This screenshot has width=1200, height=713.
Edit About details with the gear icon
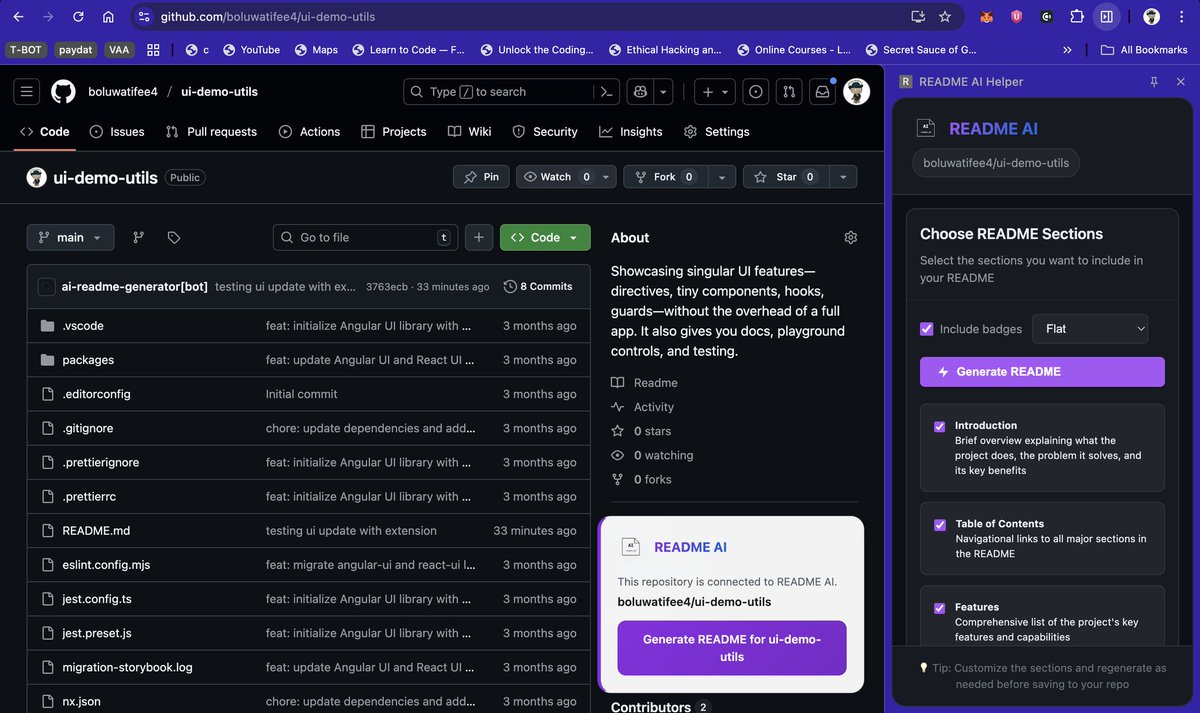(851, 237)
